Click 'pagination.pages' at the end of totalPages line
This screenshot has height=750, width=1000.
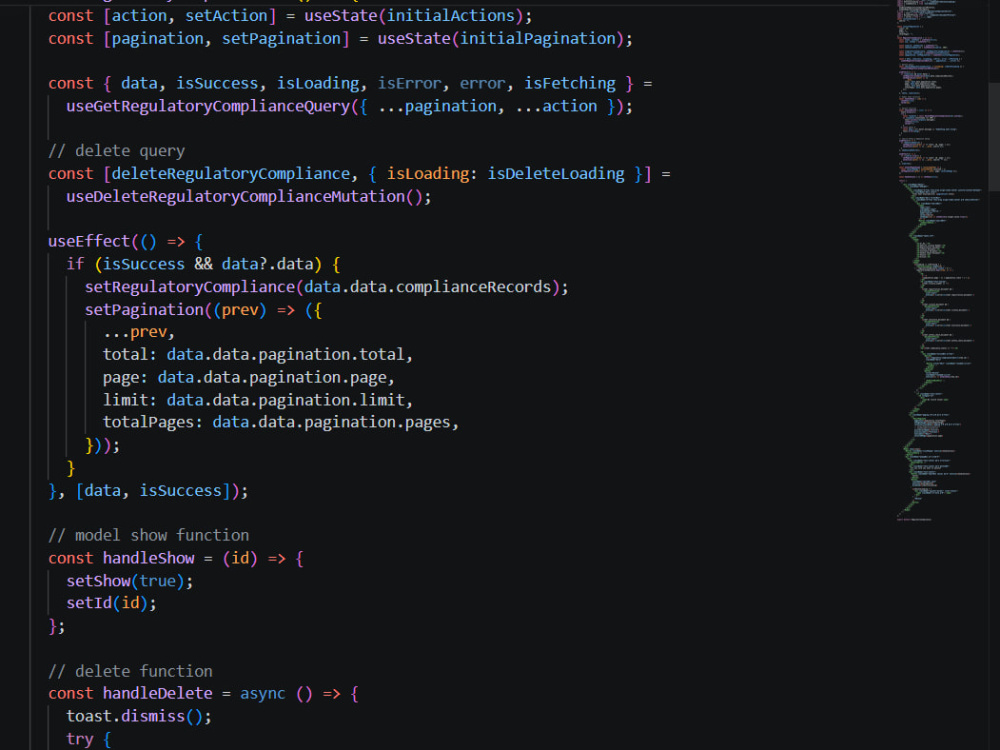(x=377, y=423)
